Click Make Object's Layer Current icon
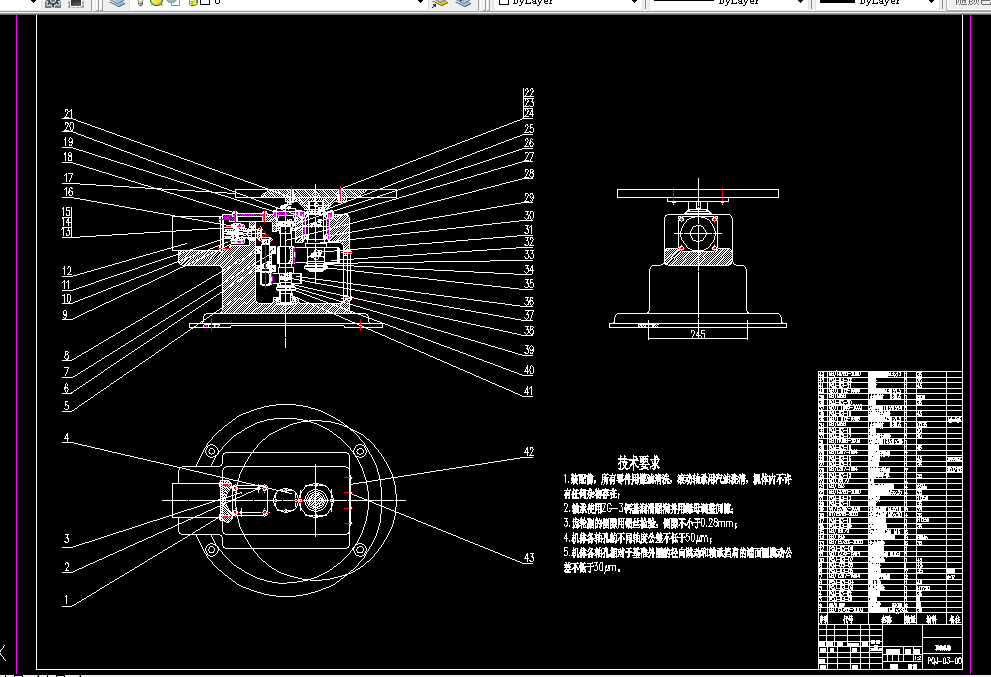This screenshot has width=991, height=677. click(440, 3)
